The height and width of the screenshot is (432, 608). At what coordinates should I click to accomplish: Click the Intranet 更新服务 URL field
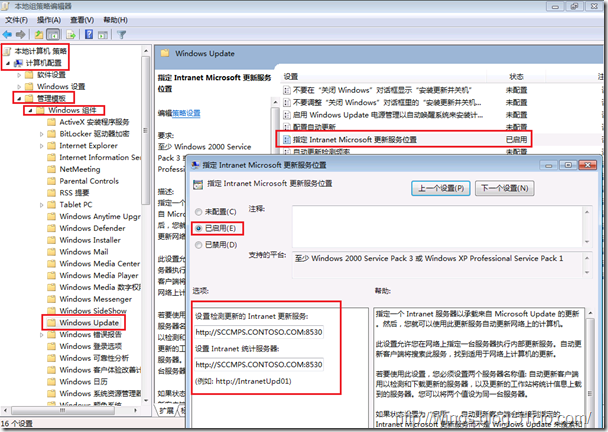[x=259, y=332]
